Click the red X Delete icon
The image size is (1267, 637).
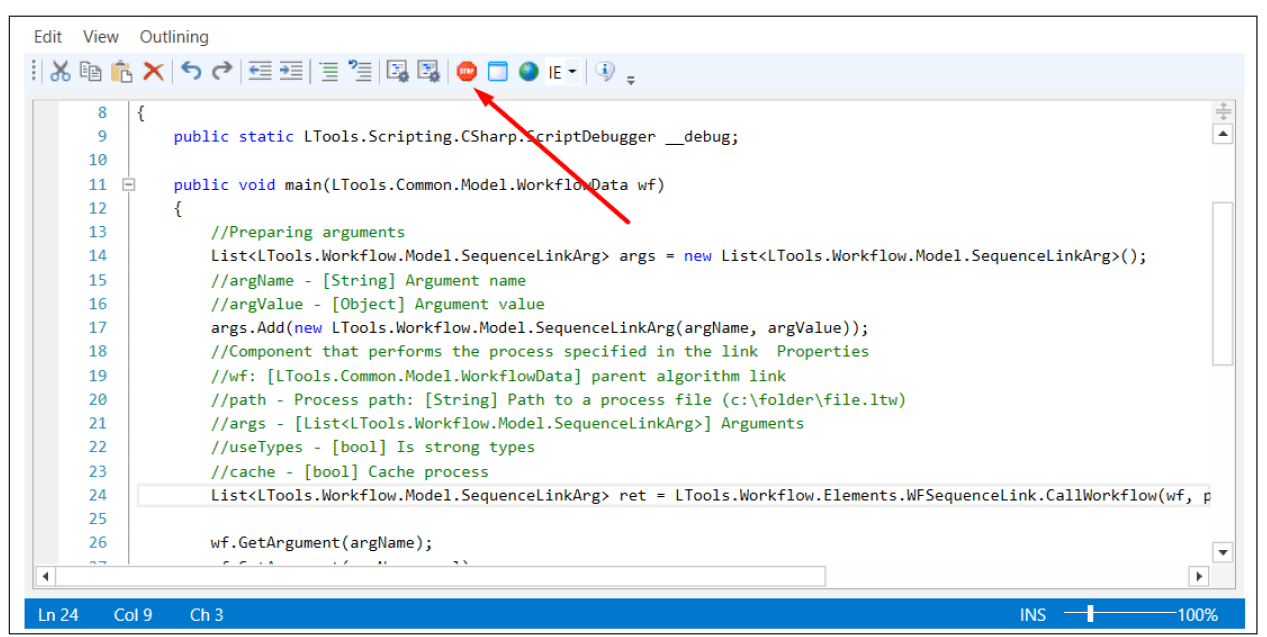[153, 71]
